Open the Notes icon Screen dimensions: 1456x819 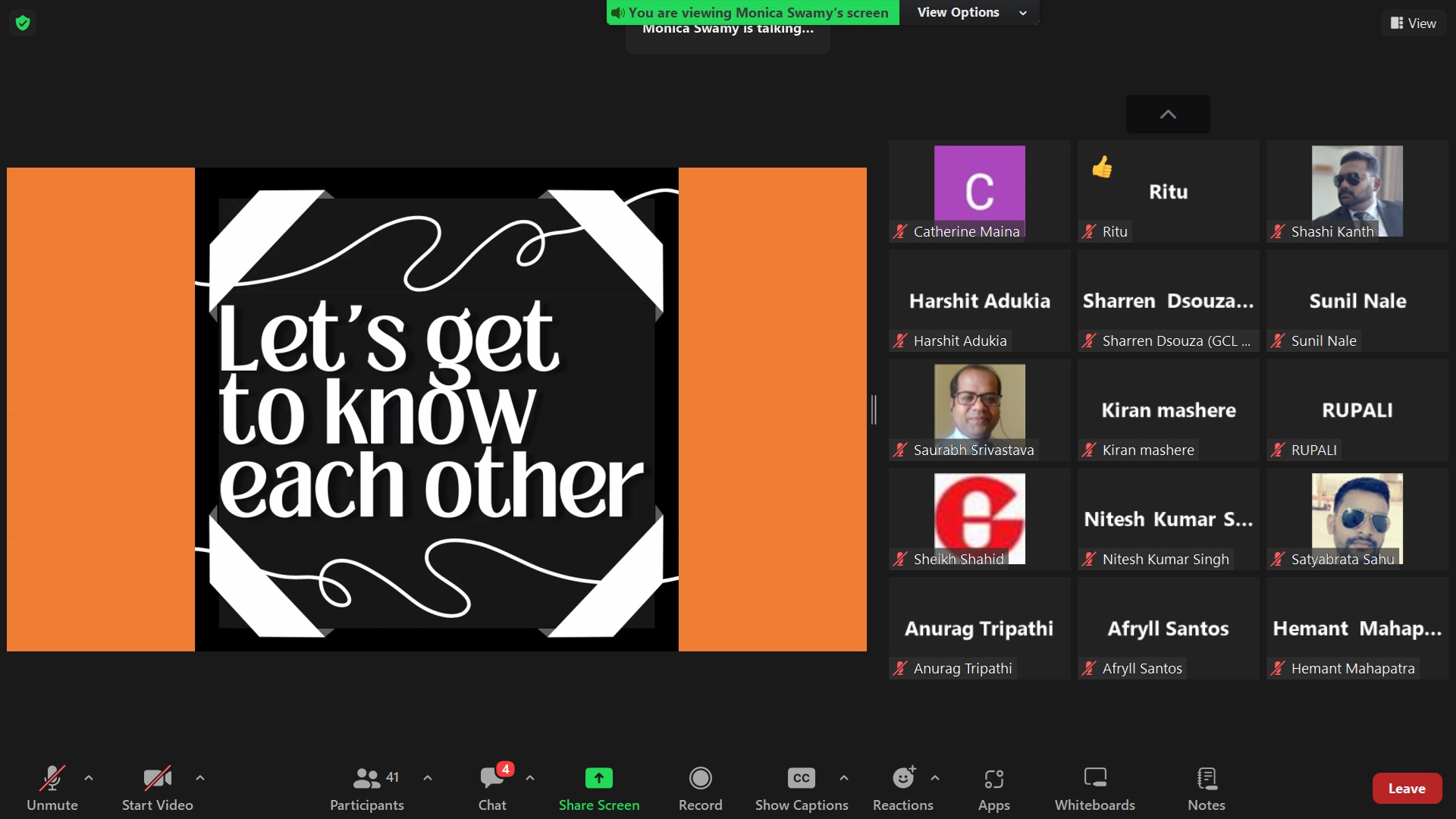1206,779
